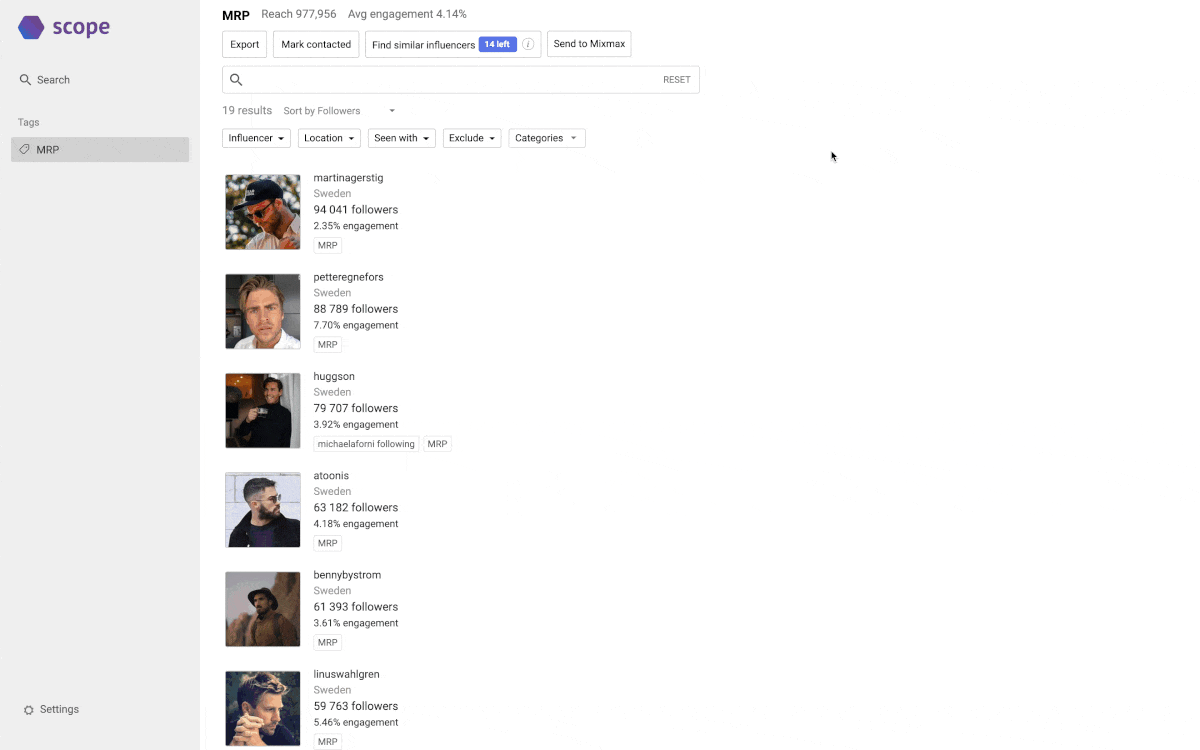Image resolution: width=1200 pixels, height=750 pixels.
Task: Open Settings from the sidebar
Action: click(x=51, y=710)
